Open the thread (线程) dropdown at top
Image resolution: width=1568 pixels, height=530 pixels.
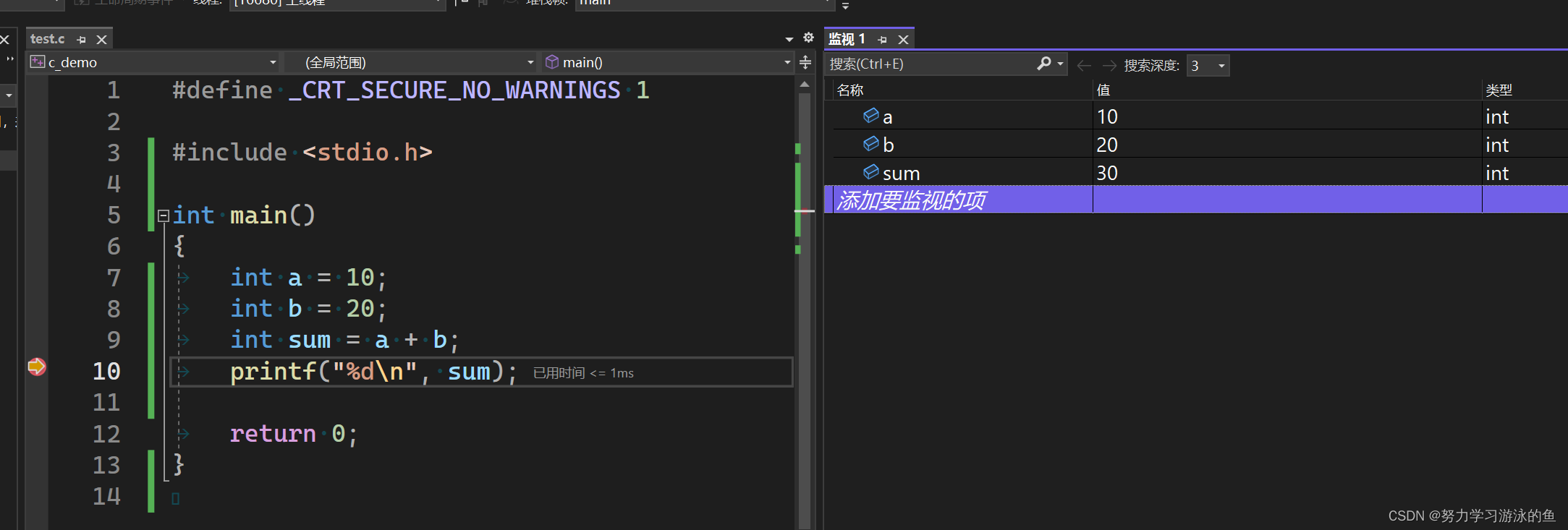click(337, 3)
